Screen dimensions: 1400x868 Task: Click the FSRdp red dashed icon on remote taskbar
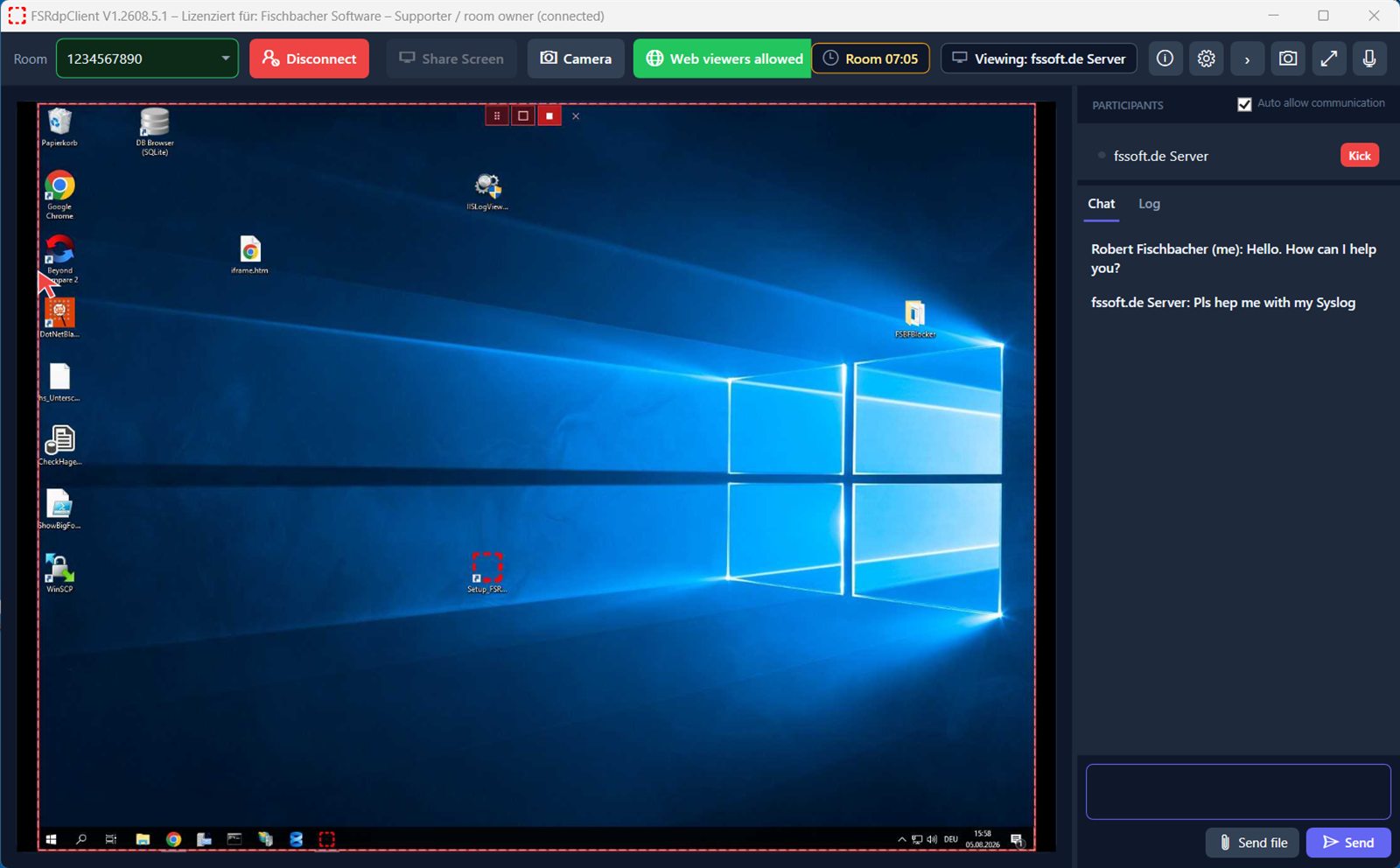point(326,839)
